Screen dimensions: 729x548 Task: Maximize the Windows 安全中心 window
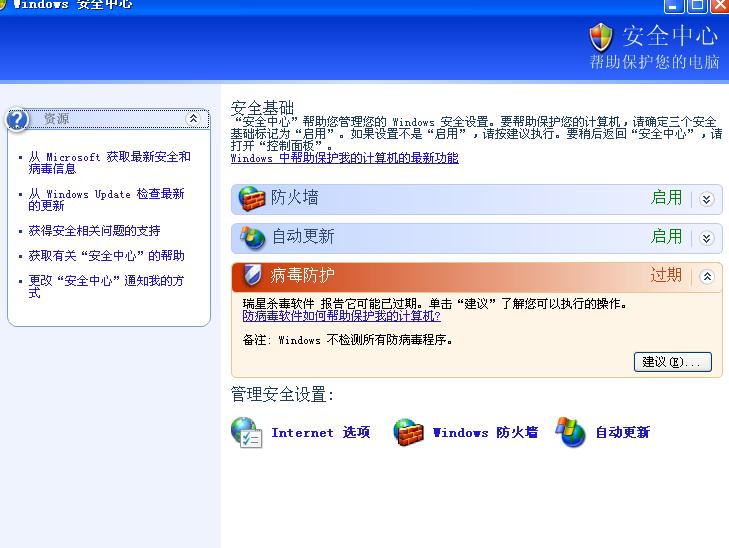(697, 6)
